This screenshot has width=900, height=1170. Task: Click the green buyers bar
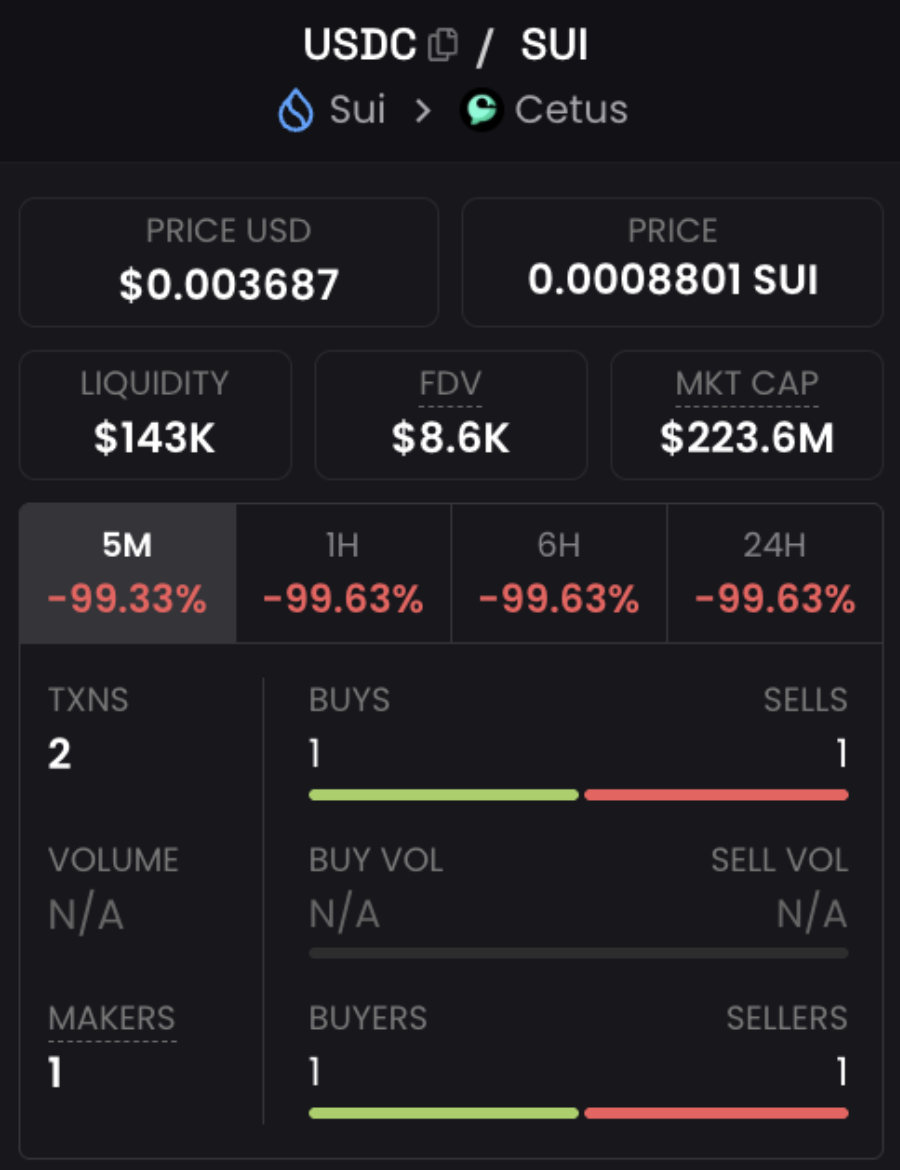pos(443,1113)
